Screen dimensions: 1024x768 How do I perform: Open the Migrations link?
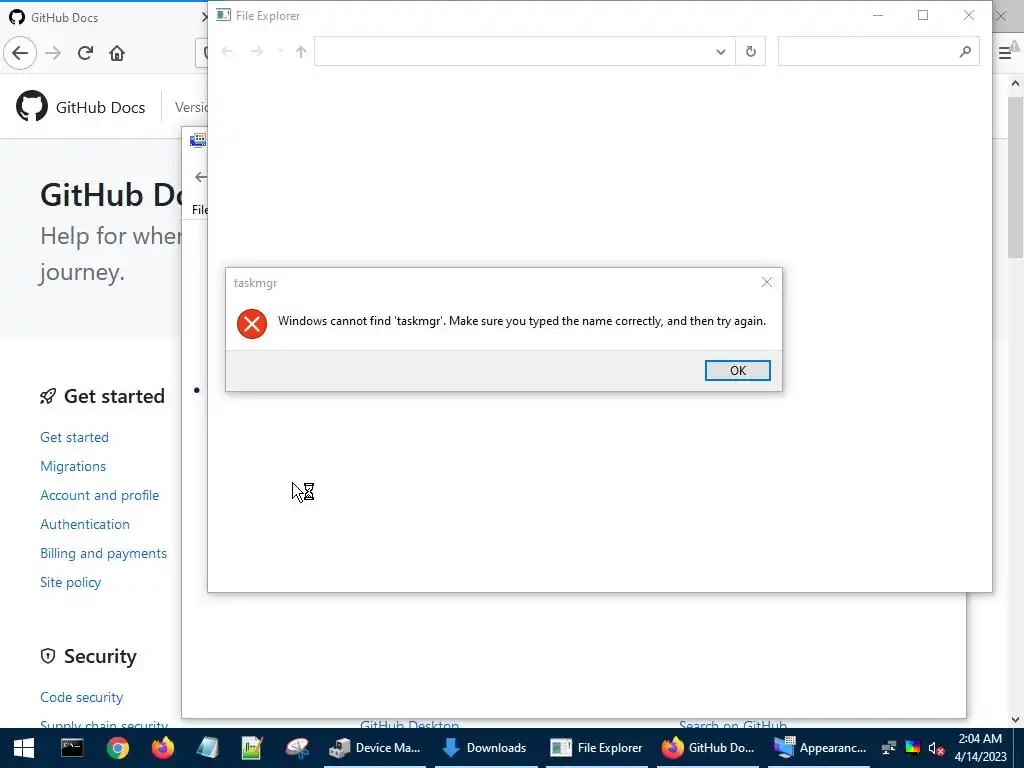point(73,466)
